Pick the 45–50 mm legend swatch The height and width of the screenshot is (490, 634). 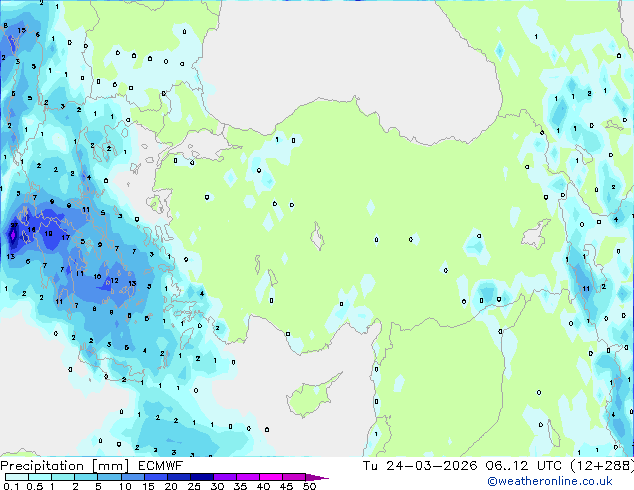point(294,477)
